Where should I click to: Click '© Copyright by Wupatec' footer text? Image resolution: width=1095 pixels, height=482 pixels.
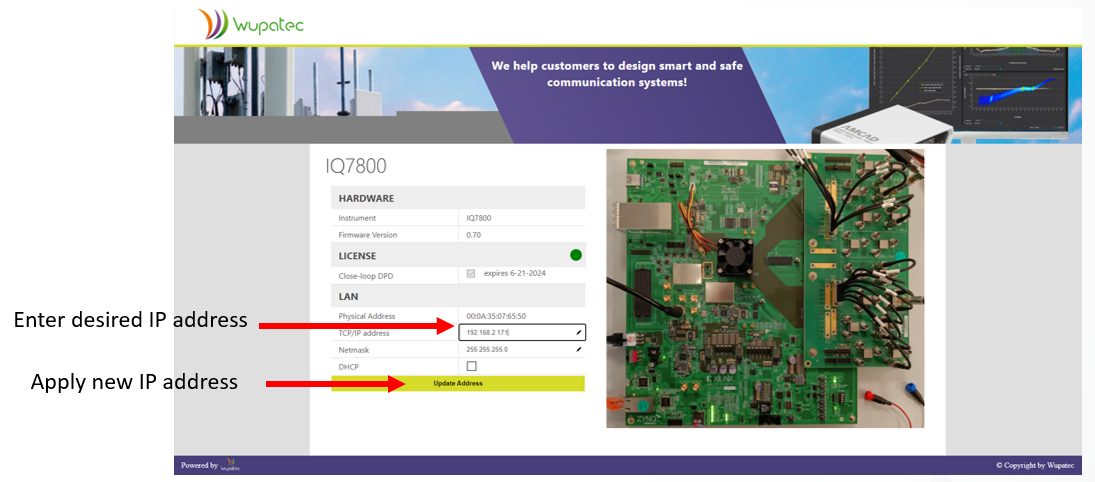[1038, 465]
